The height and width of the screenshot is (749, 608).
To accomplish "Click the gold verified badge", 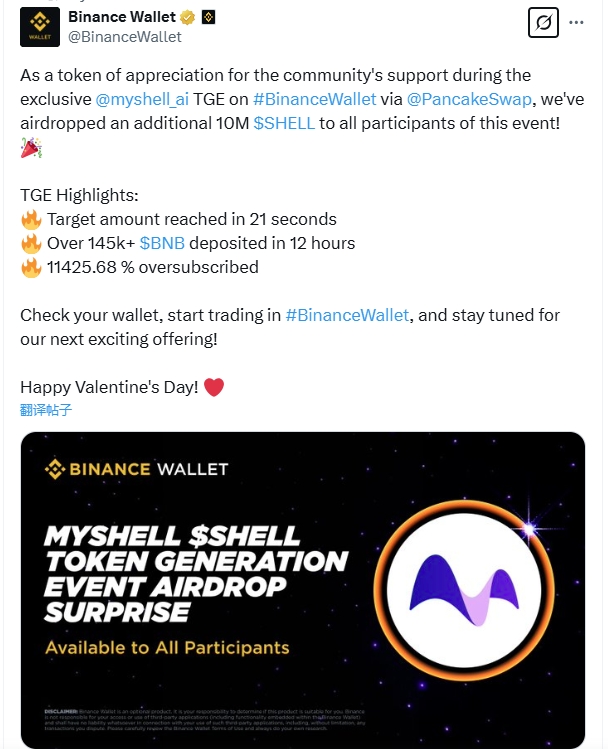I will tap(186, 17).
